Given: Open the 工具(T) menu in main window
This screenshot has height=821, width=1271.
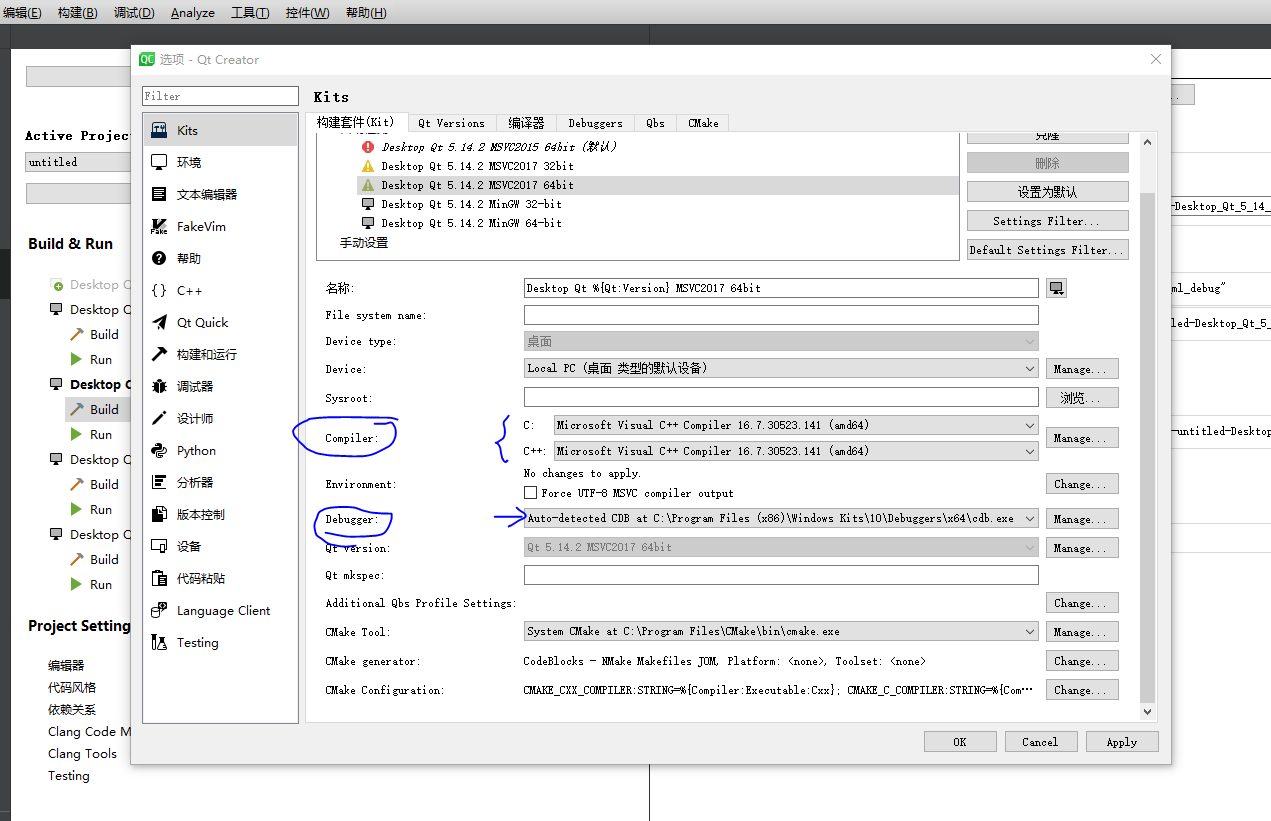Looking at the screenshot, I should (250, 13).
